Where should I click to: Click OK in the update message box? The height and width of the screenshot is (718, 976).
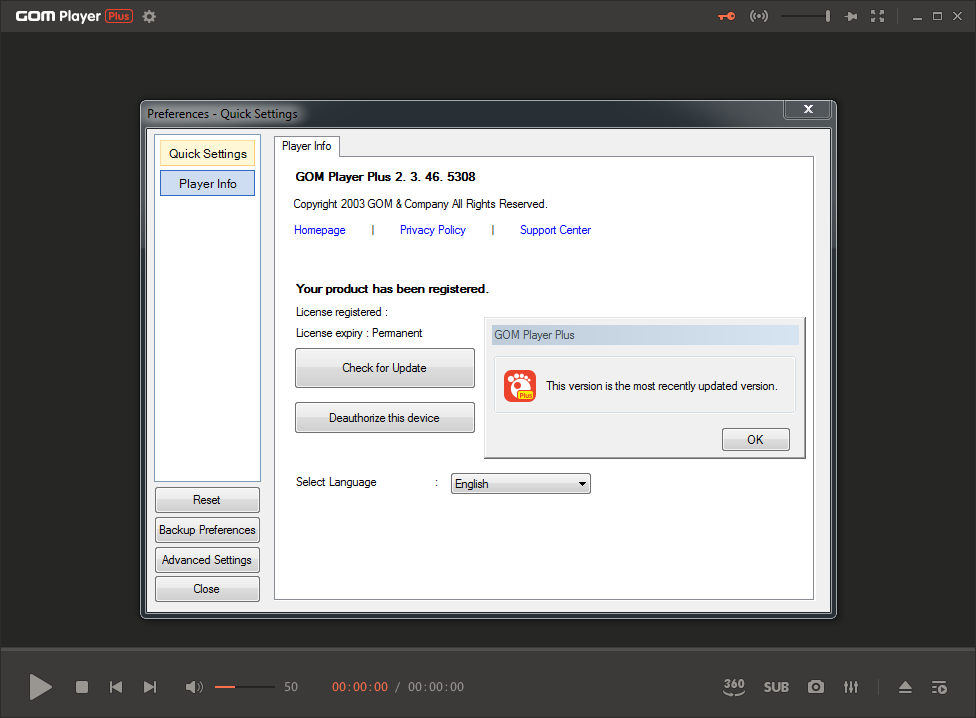pos(756,439)
